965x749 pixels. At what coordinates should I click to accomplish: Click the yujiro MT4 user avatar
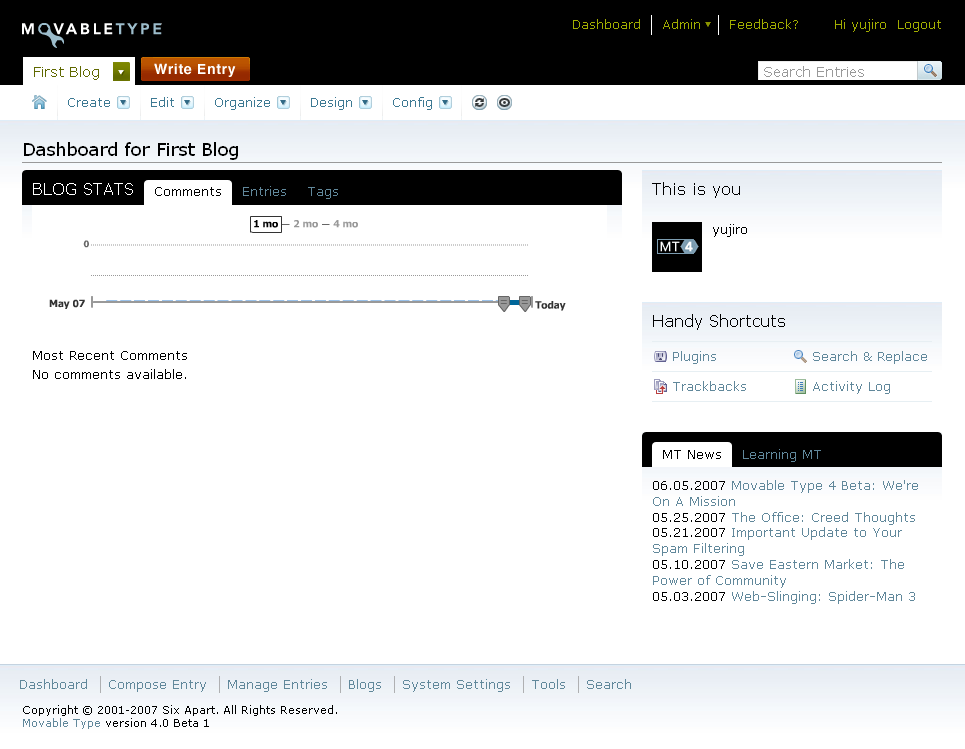click(x=677, y=247)
